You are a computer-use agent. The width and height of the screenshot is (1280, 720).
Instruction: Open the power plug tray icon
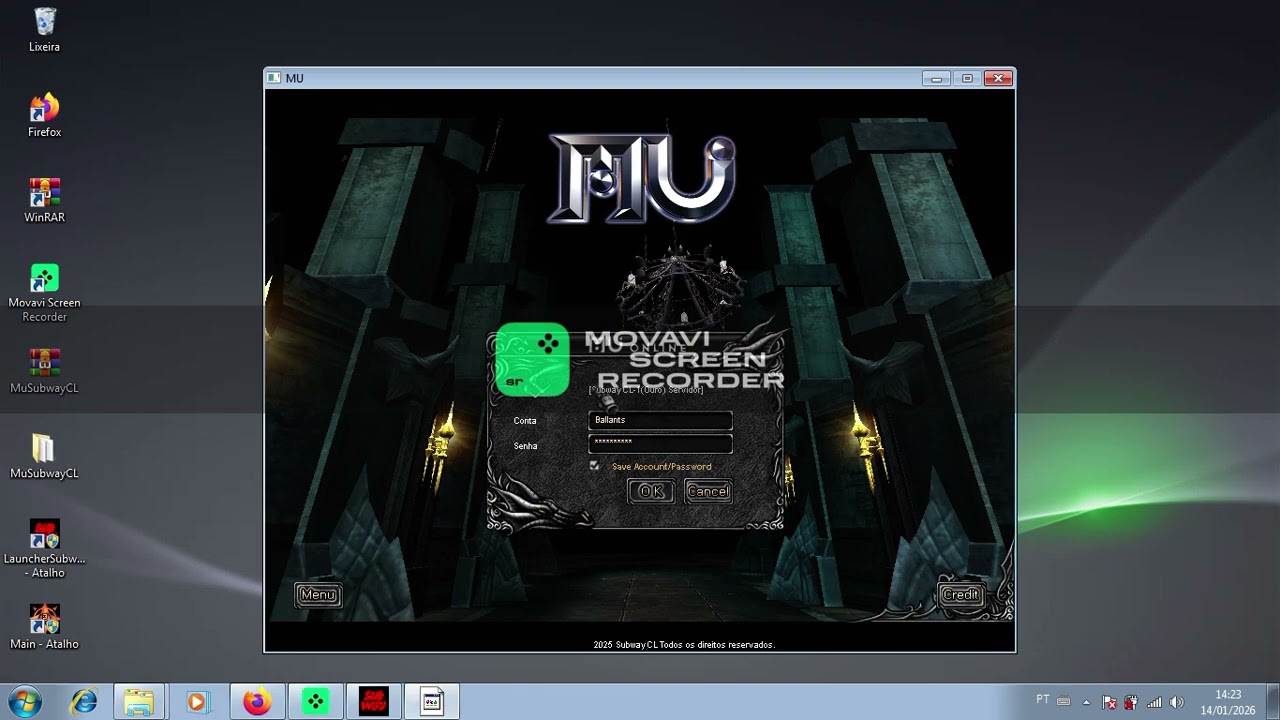click(1131, 702)
